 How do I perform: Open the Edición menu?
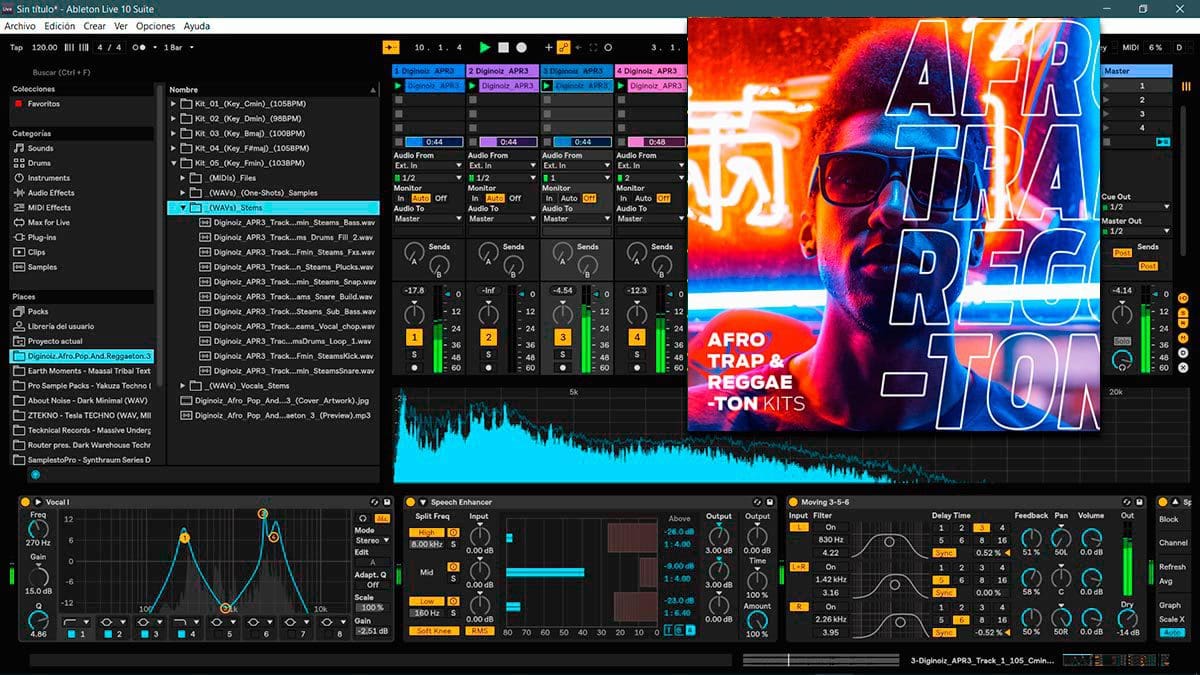59,26
